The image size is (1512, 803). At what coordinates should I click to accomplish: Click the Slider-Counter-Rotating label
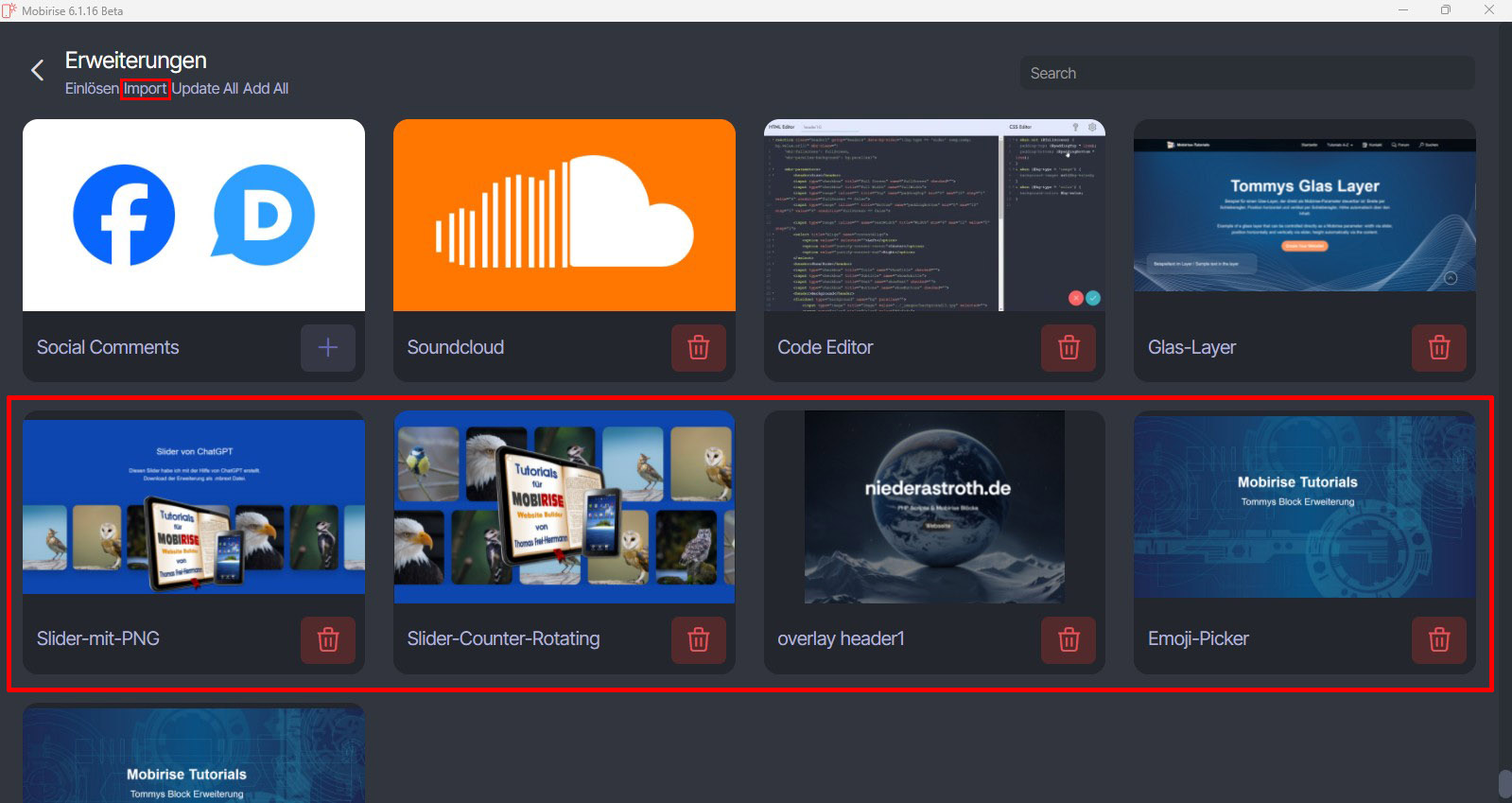tap(504, 638)
